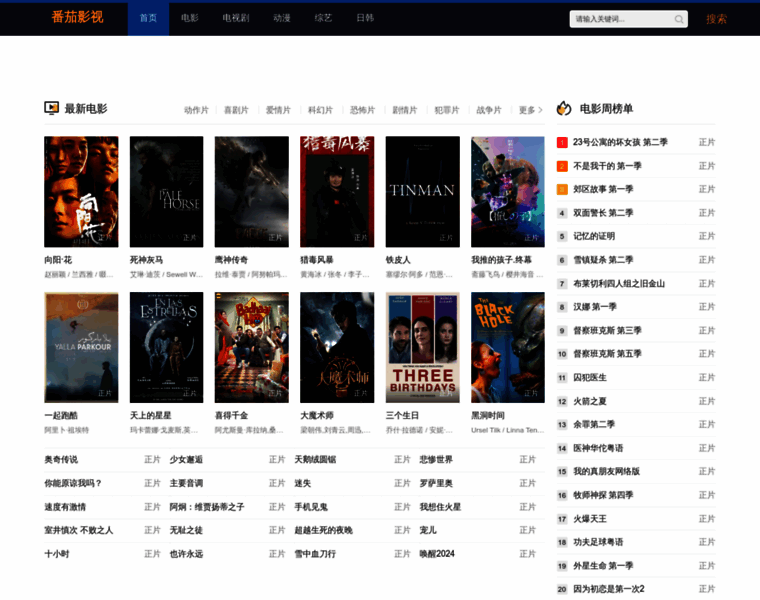This screenshot has height=600, width=760.
Task: Open the 首页 navigation tab
Action: click(x=148, y=18)
